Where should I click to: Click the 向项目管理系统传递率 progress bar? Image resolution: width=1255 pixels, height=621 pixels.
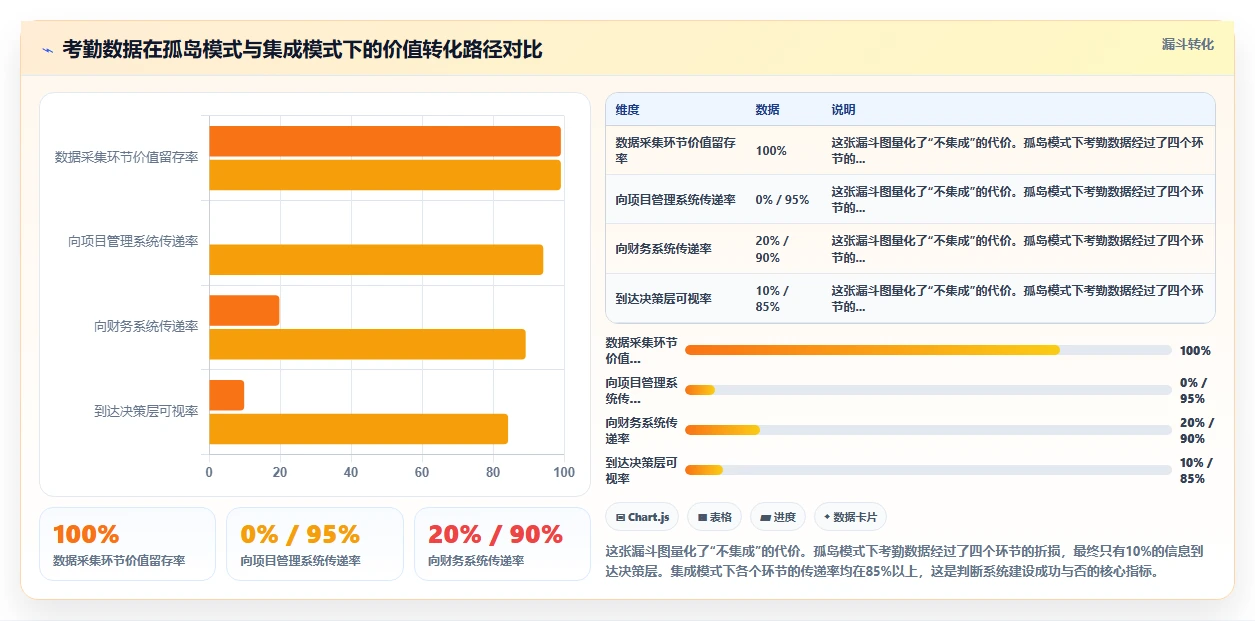tap(928, 390)
